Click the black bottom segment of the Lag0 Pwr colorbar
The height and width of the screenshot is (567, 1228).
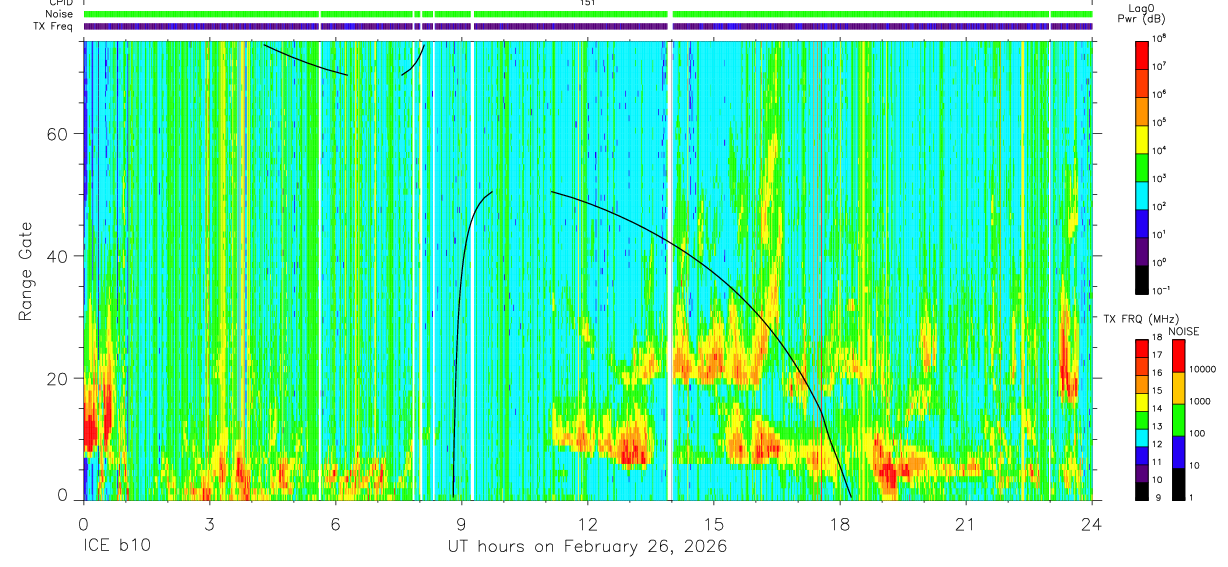(1142, 278)
